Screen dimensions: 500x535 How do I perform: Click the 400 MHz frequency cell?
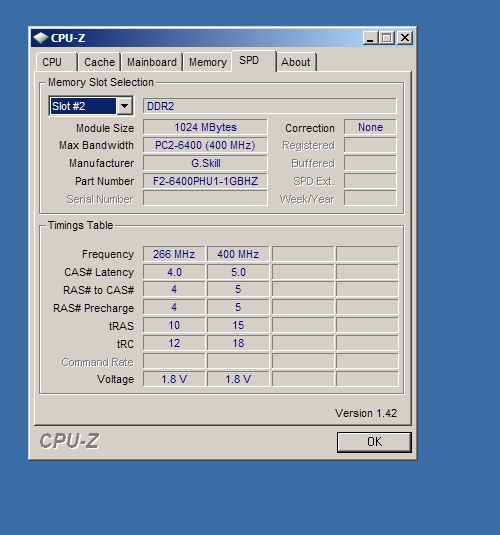point(238,254)
